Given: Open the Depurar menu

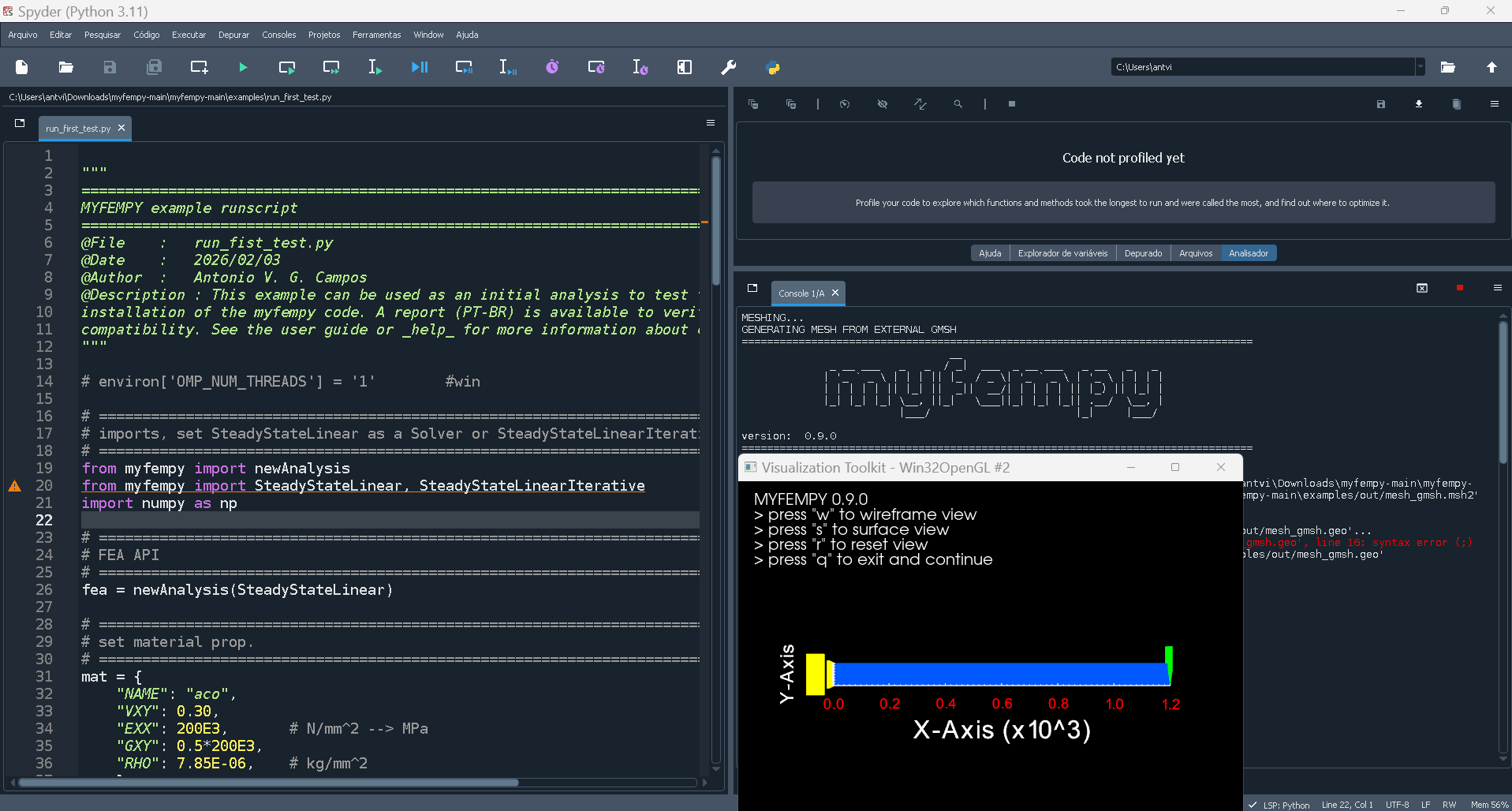Looking at the screenshot, I should pos(234,35).
